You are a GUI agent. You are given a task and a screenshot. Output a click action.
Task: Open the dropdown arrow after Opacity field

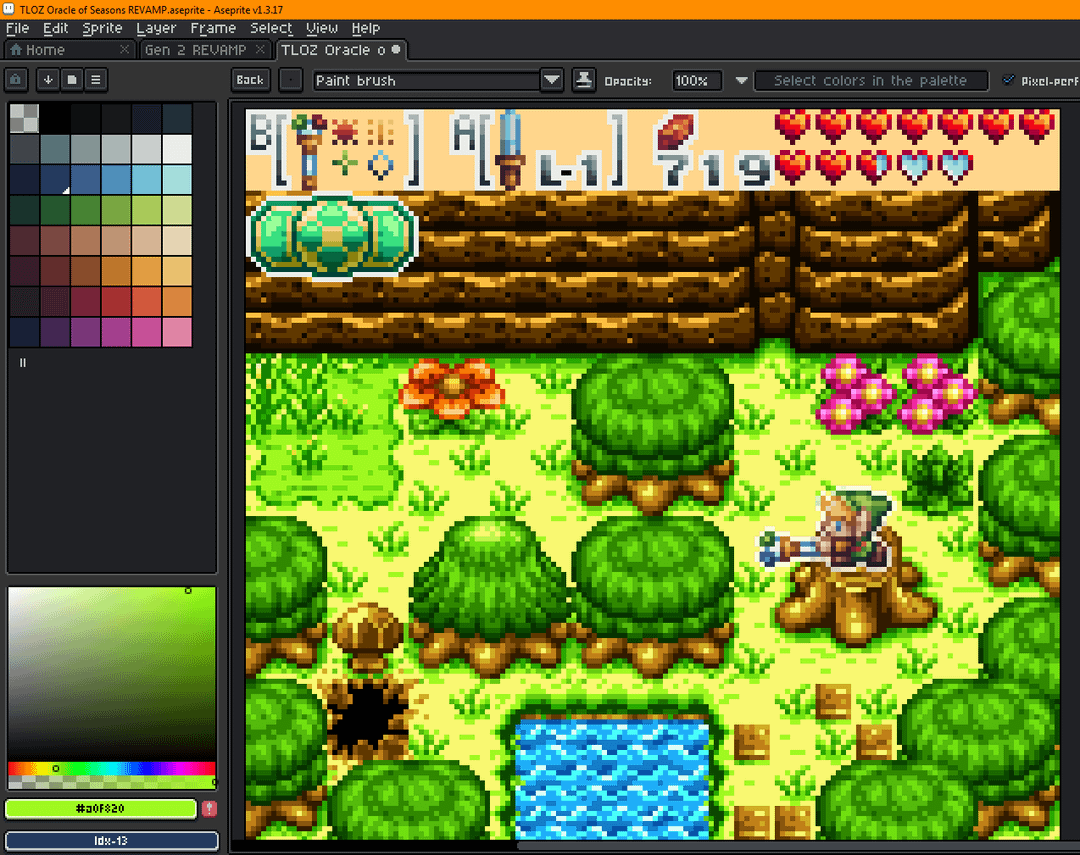pos(741,80)
